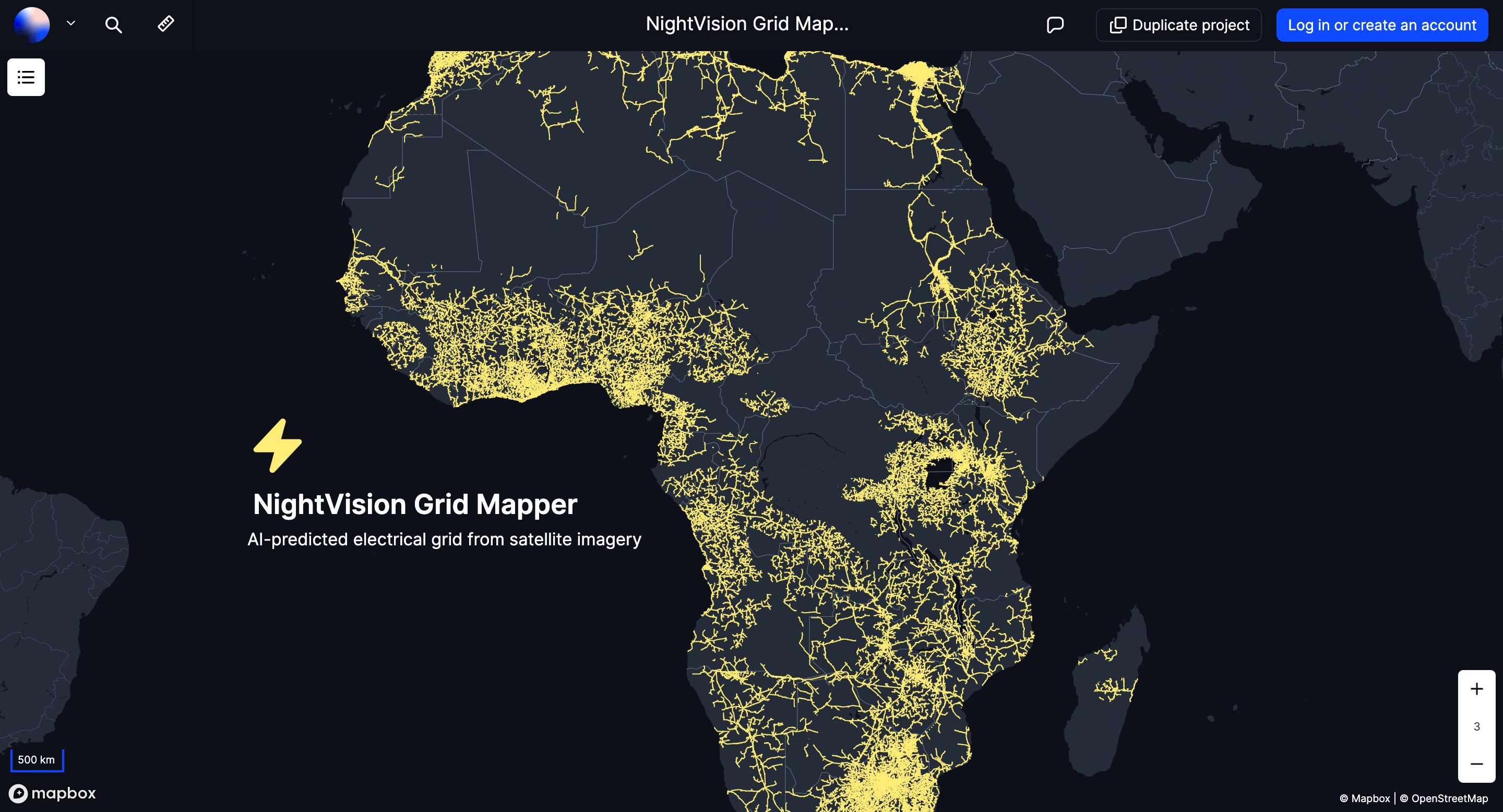This screenshot has width=1503, height=812.
Task: Open the © OpenStreetMap attribution link
Action: pyautogui.click(x=1444, y=798)
